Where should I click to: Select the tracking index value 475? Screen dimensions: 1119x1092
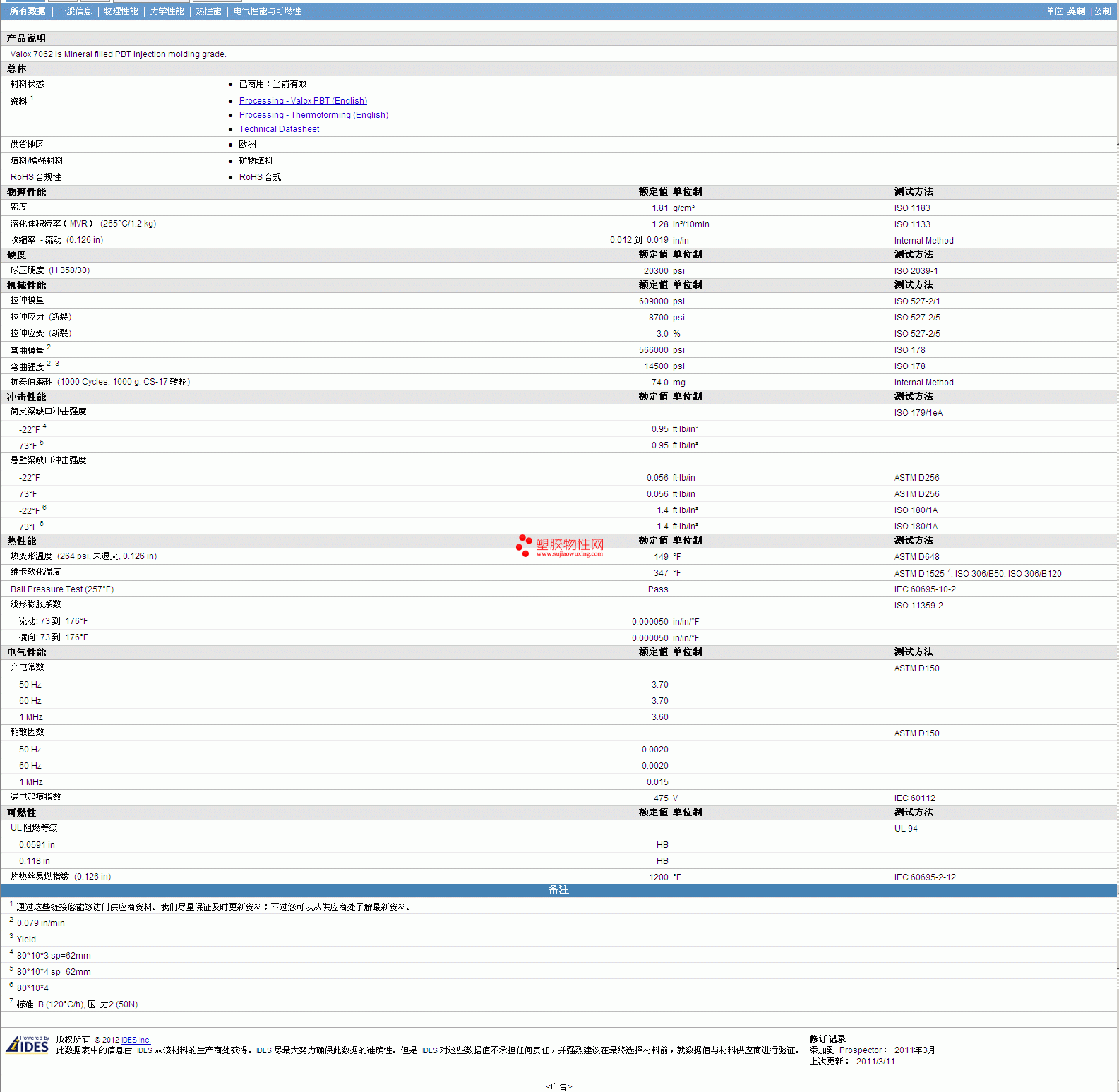(x=662, y=798)
